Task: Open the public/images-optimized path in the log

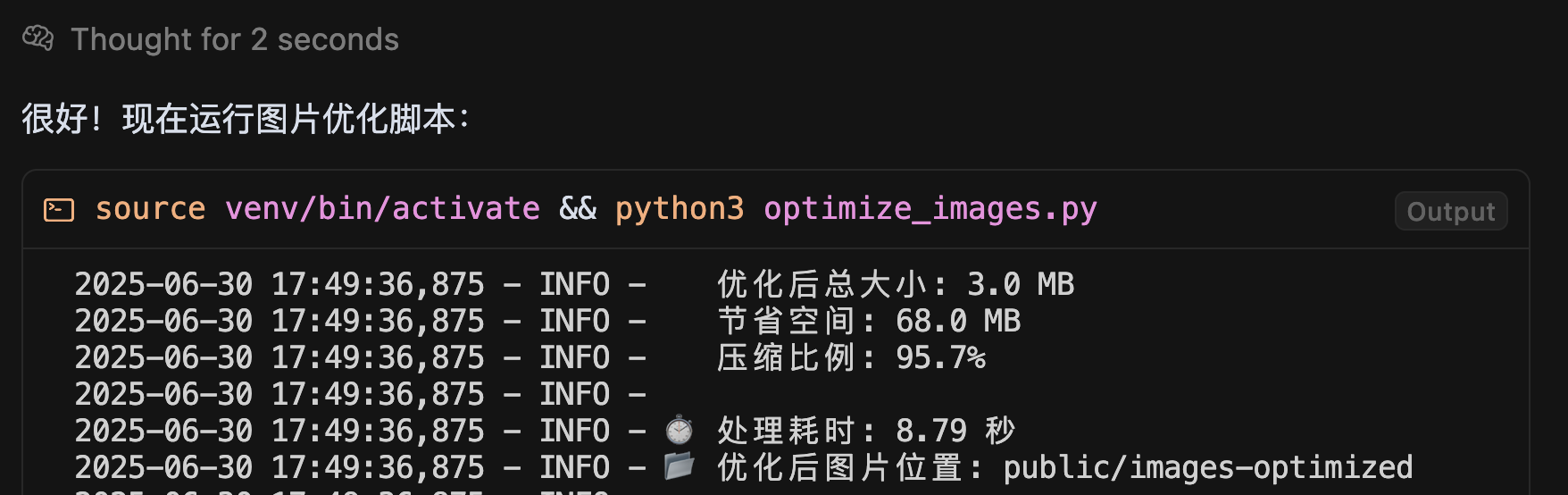Action: click(x=1207, y=467)
